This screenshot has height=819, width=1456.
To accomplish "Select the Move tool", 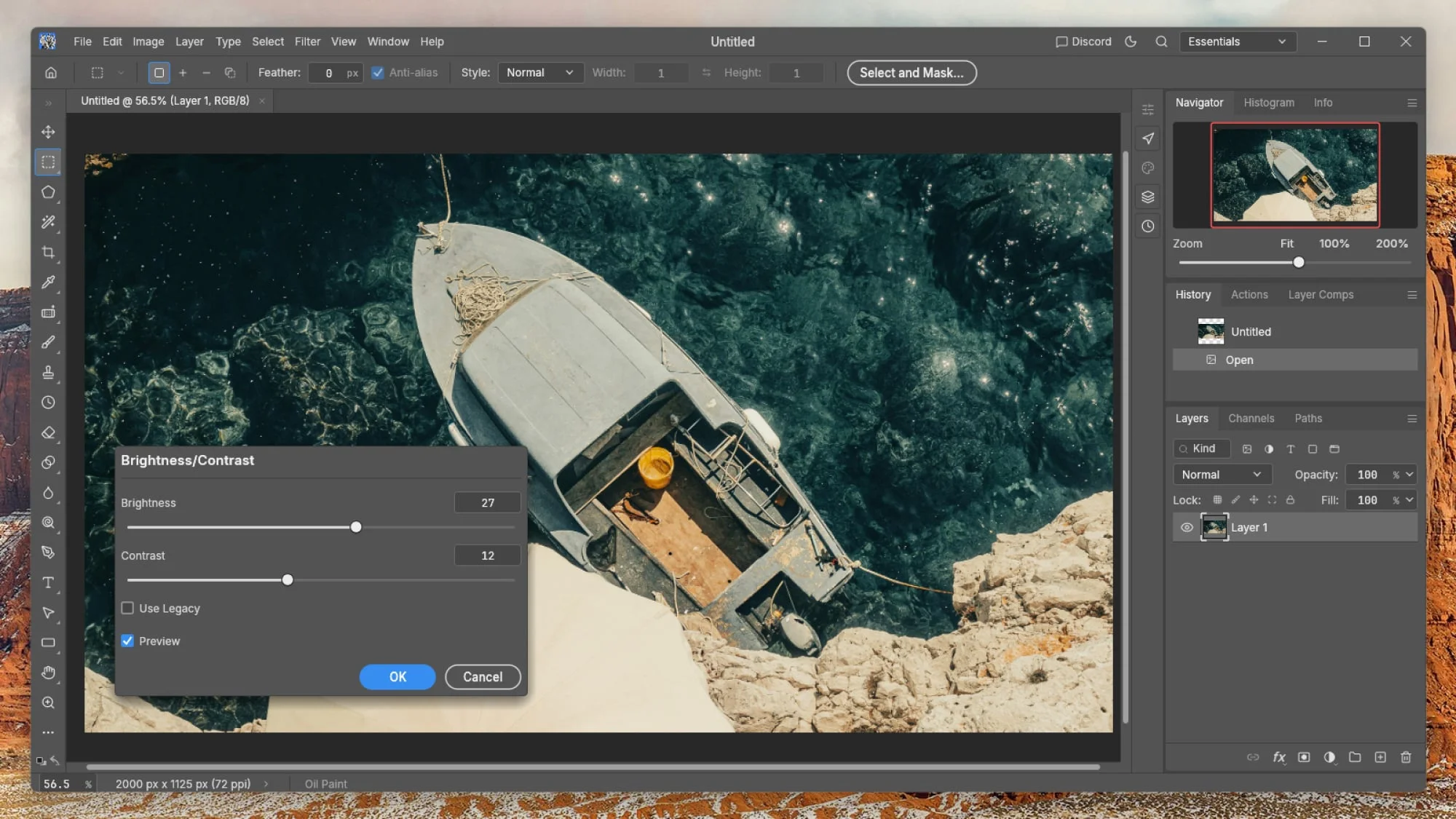I will (x=48, y=132).
